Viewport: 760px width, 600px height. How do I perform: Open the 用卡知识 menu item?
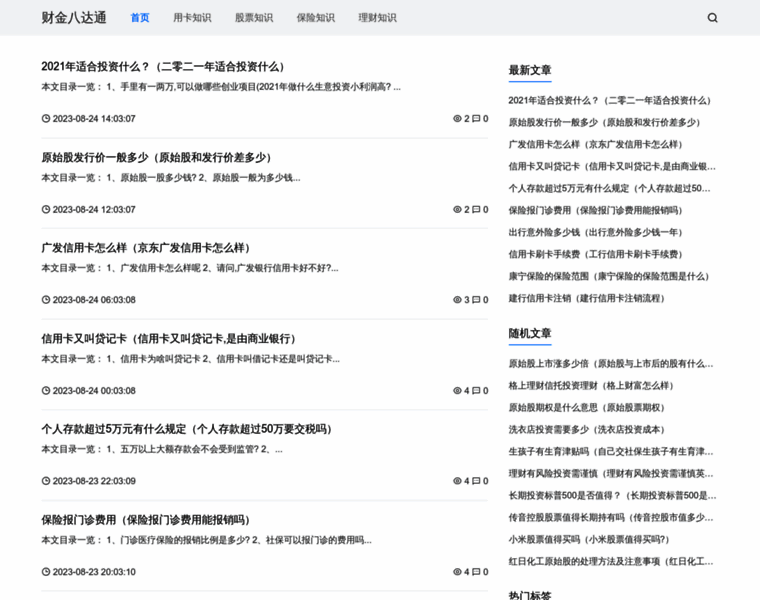click(x=192, y=18)
